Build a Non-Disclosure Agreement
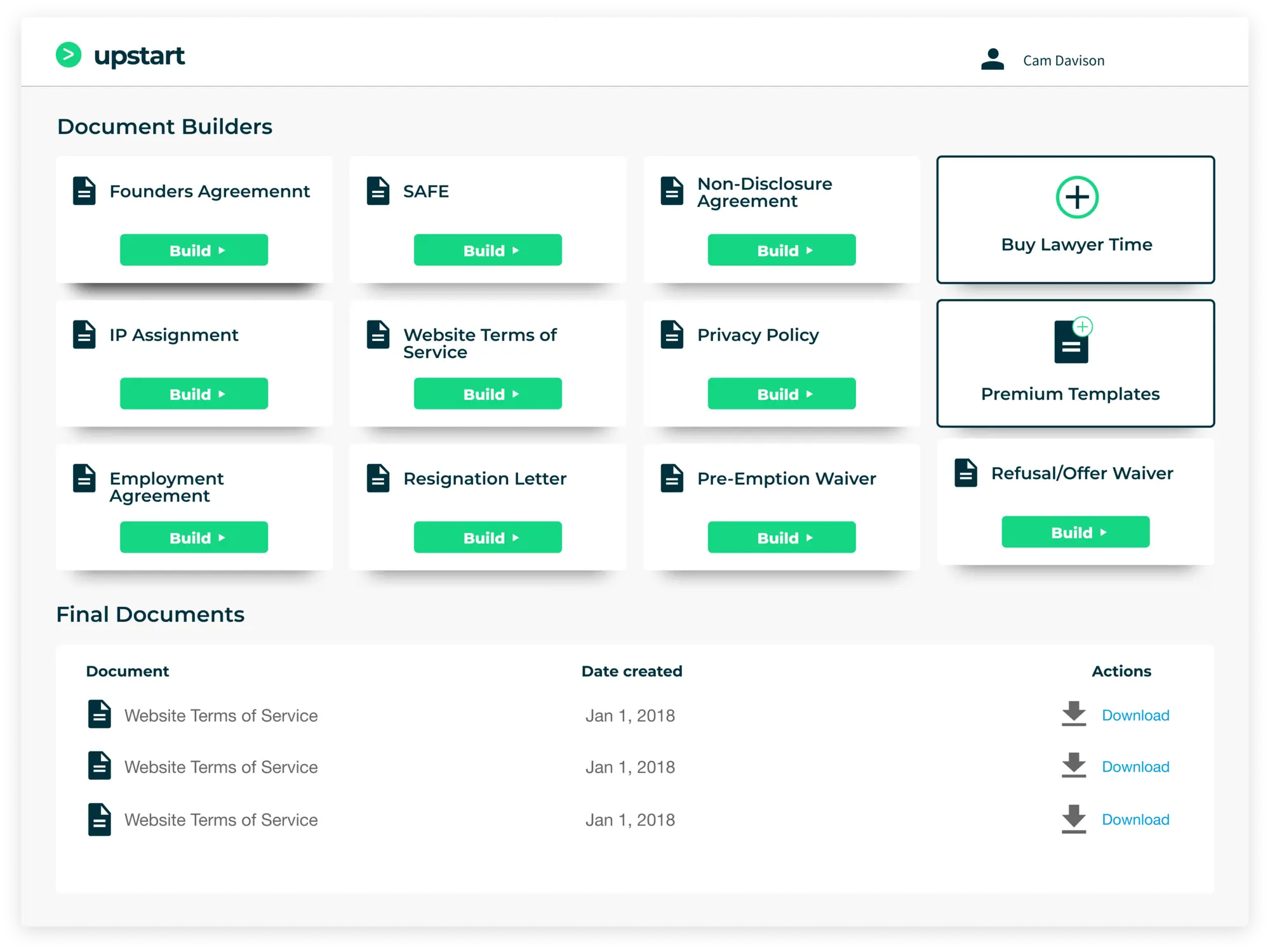Screen dimensions: 1270x952 (x=782, y=250)
